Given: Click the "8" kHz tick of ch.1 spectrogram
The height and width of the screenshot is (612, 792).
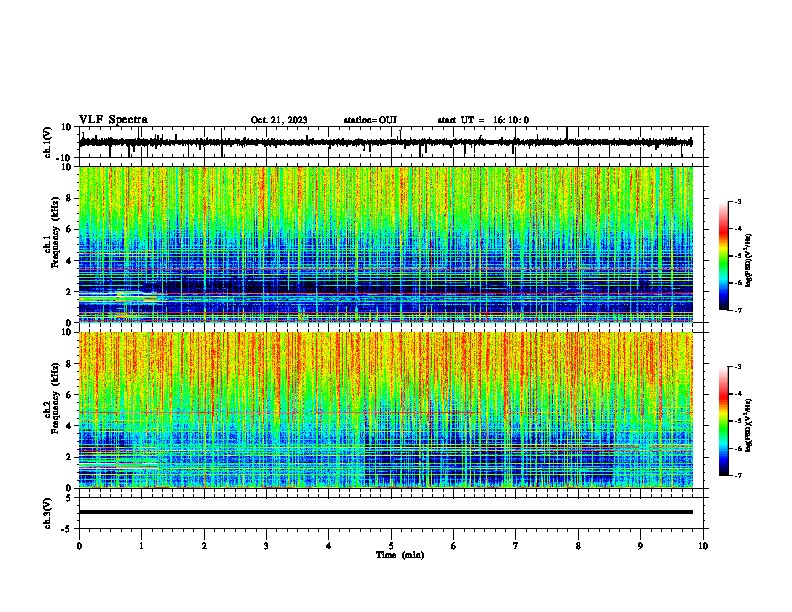Looking at the screenshot, I should point(69,198).
